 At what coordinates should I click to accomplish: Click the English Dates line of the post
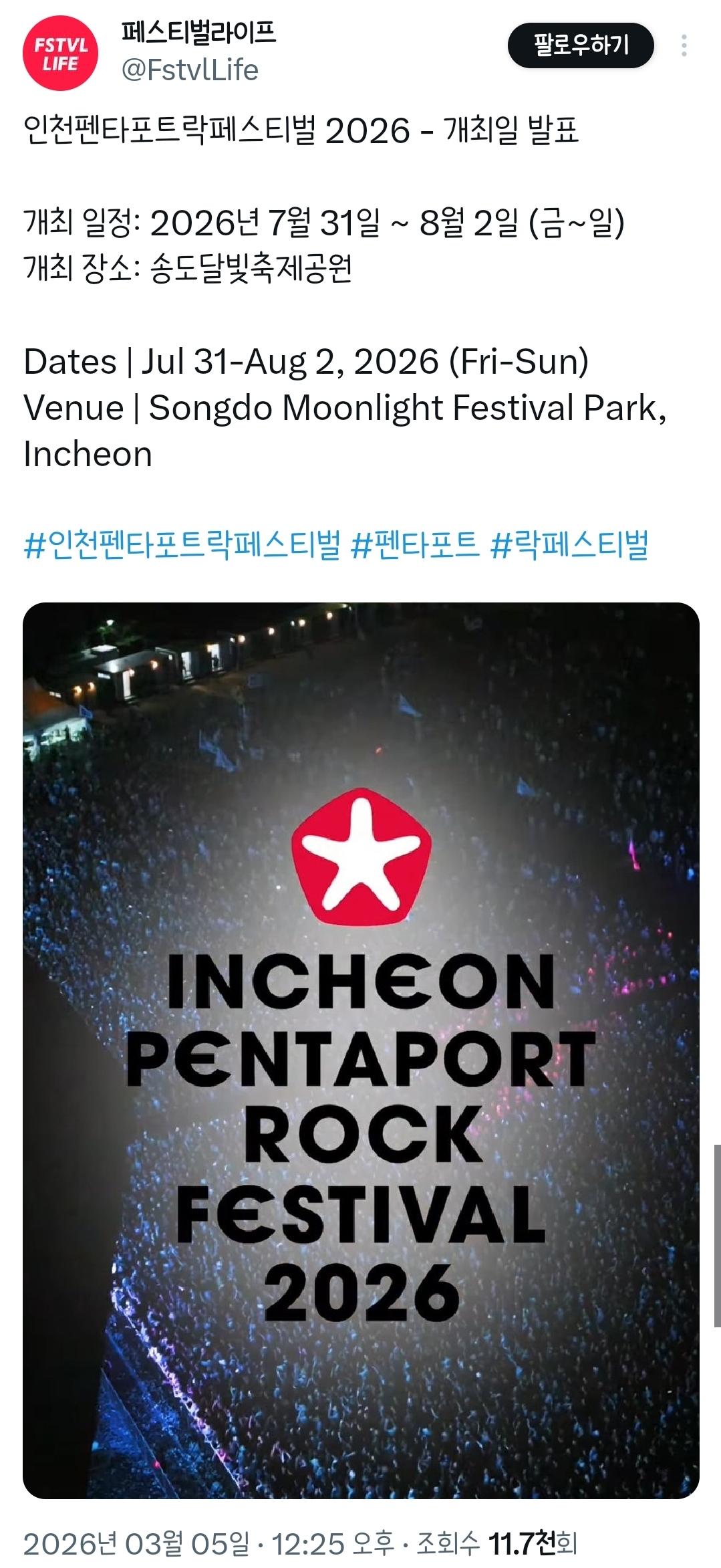pyautogui.click(x=306, y=362)
